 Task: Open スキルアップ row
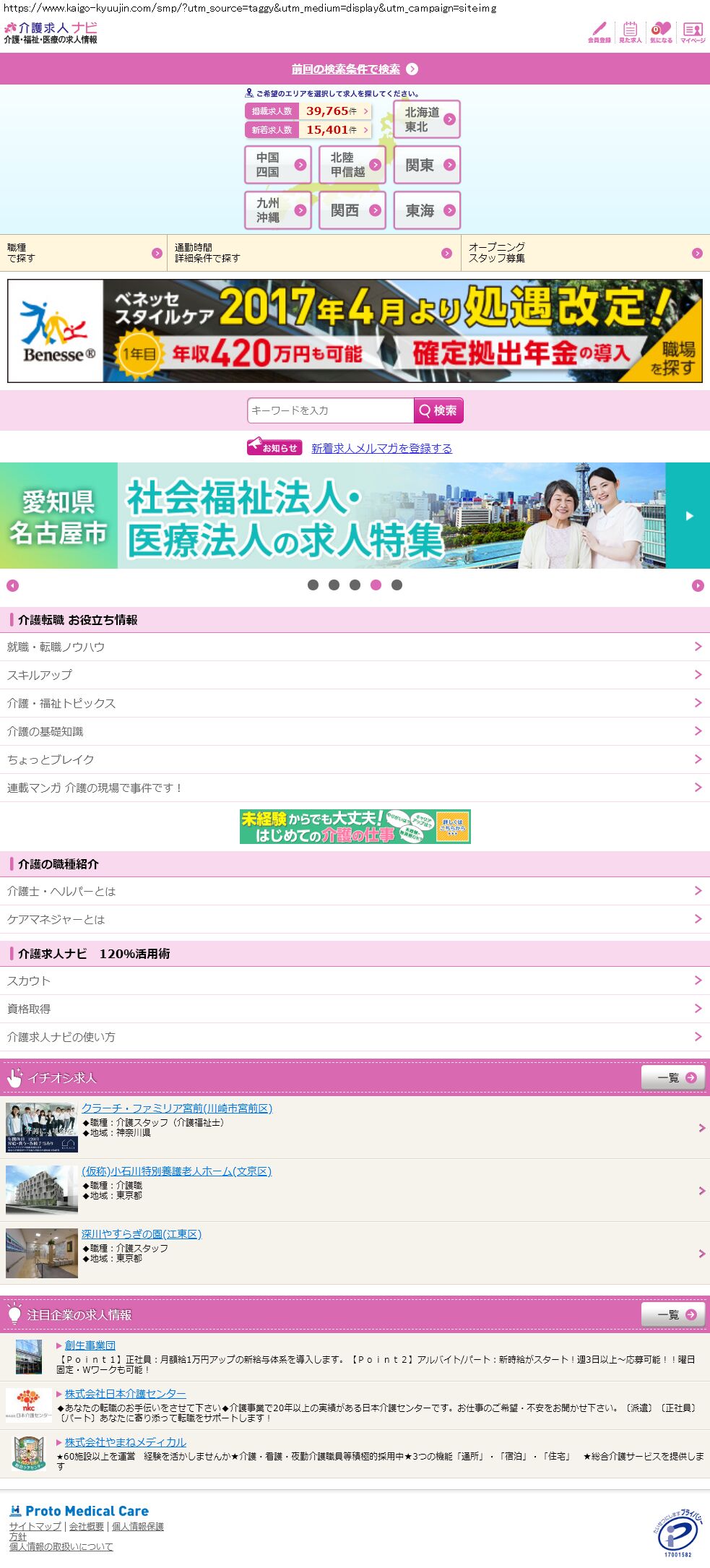coord(355,675)
